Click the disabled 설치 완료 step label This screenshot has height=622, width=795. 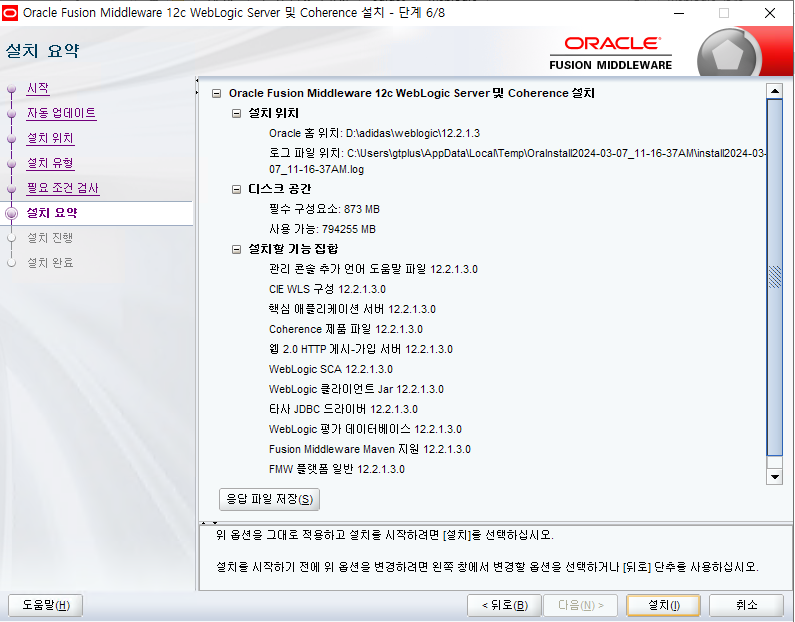pyautogui.click(x=50, y=263)
